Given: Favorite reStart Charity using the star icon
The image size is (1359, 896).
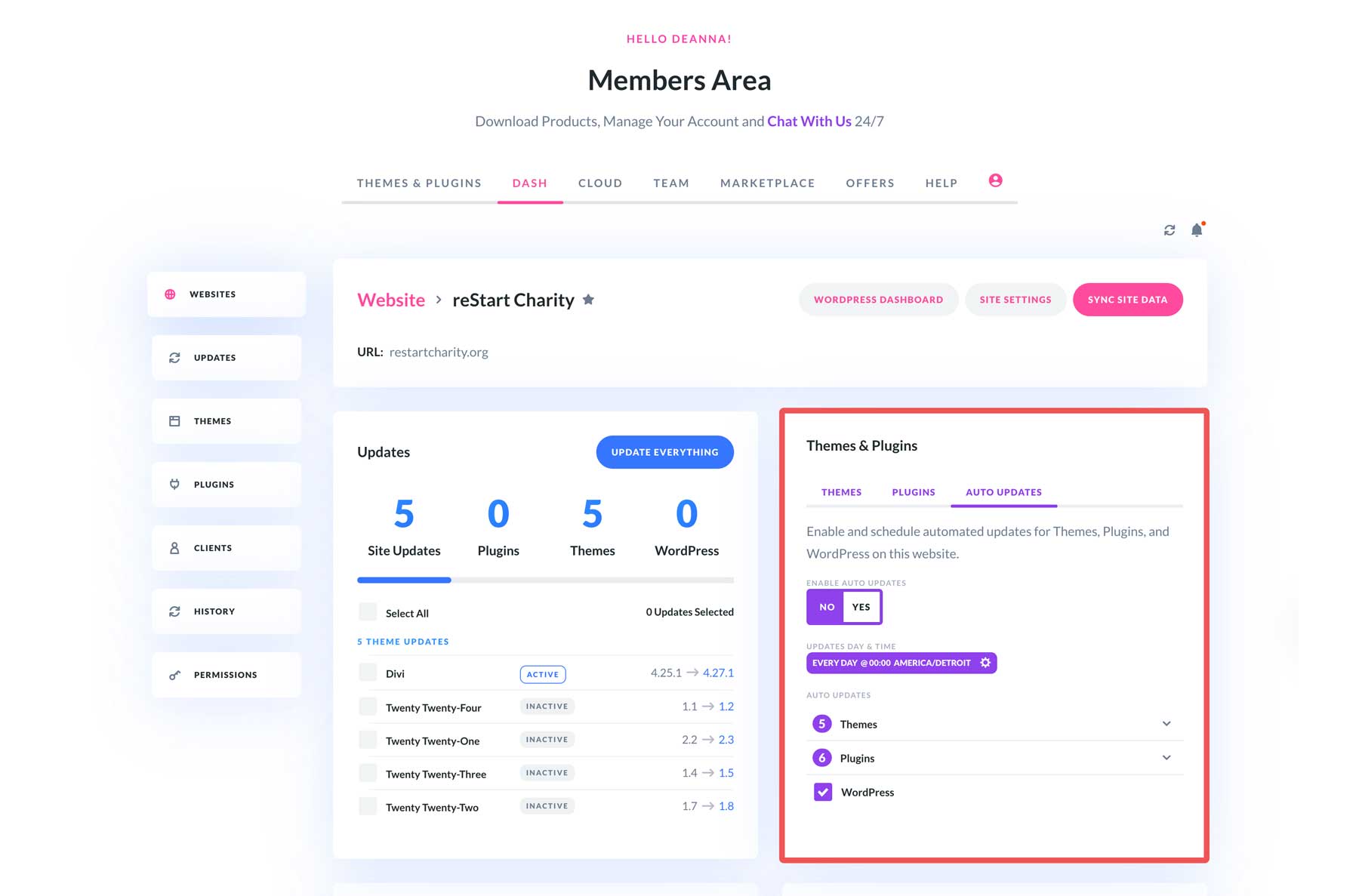Looking at the screenshot, I should pos(588,299).
